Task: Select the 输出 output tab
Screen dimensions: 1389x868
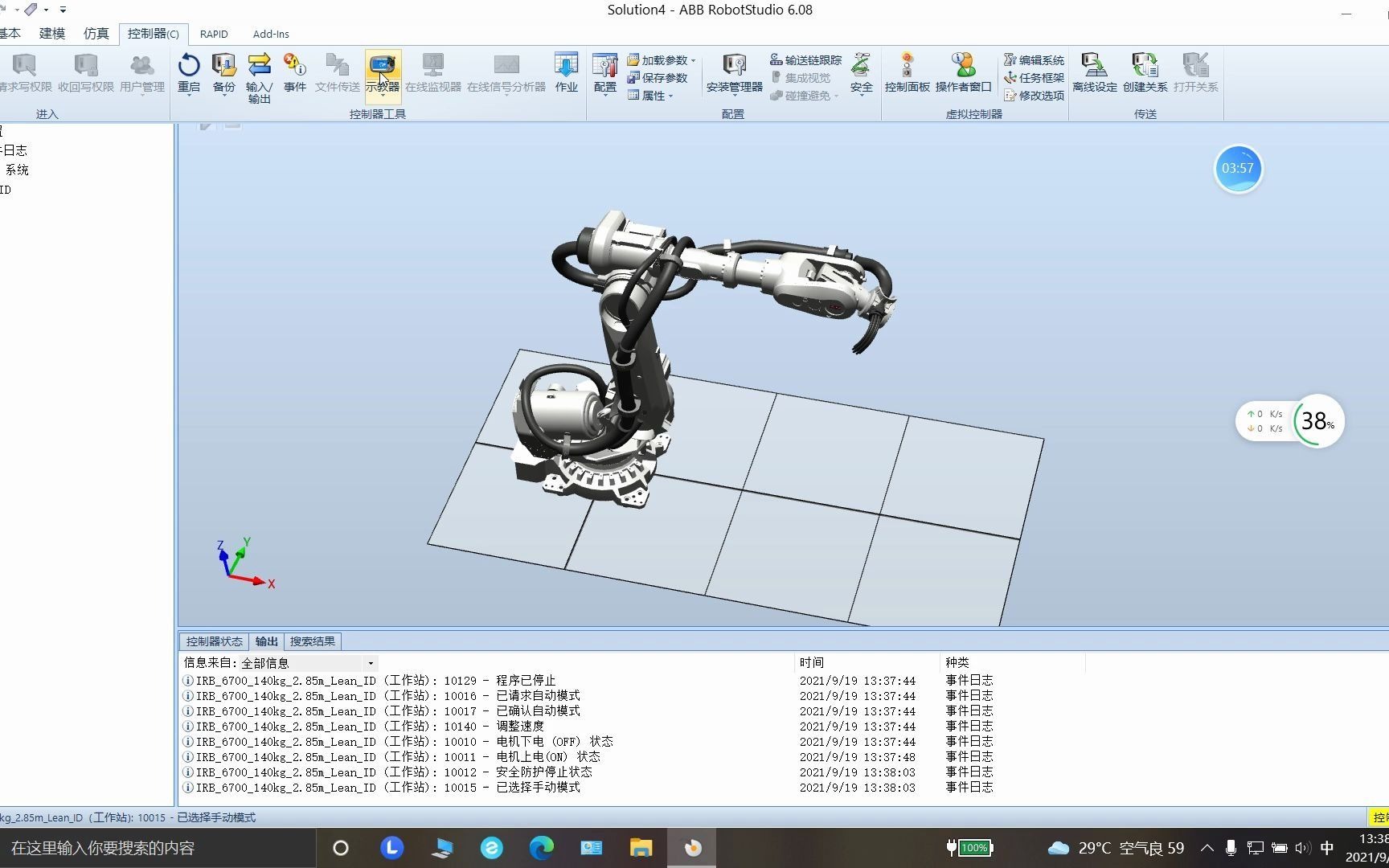Action: coord(266,641)
